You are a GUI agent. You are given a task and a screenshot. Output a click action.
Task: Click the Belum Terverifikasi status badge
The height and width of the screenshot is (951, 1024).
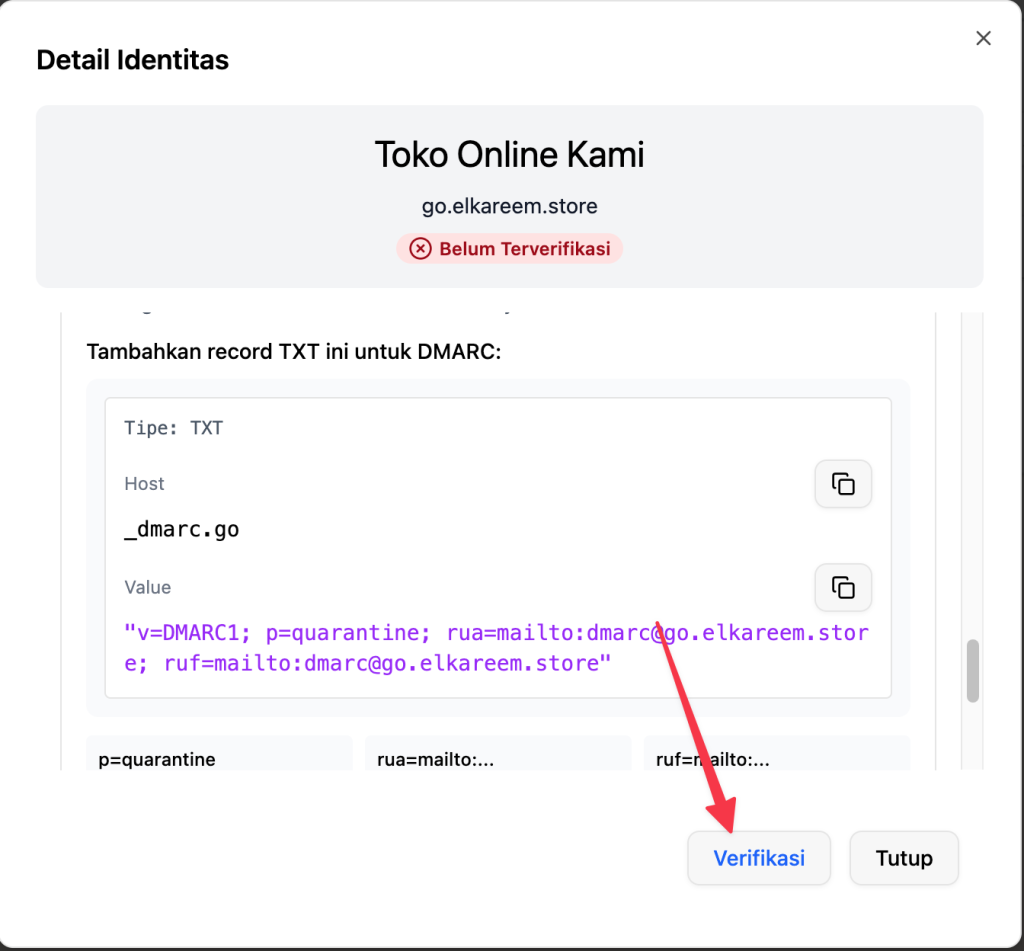click(x=510, y=249)
